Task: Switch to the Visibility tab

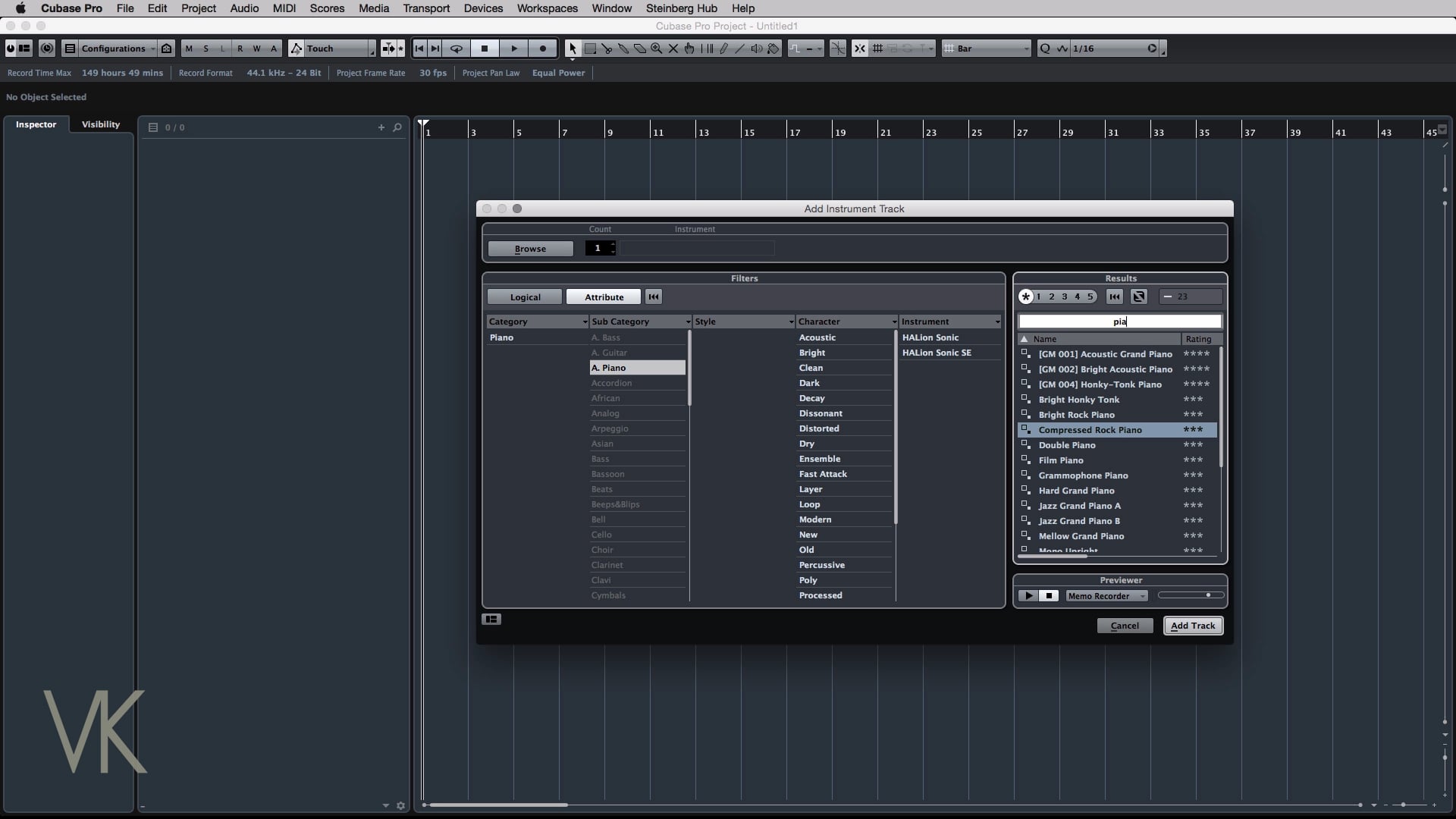Action: click(x=100, y=124)
